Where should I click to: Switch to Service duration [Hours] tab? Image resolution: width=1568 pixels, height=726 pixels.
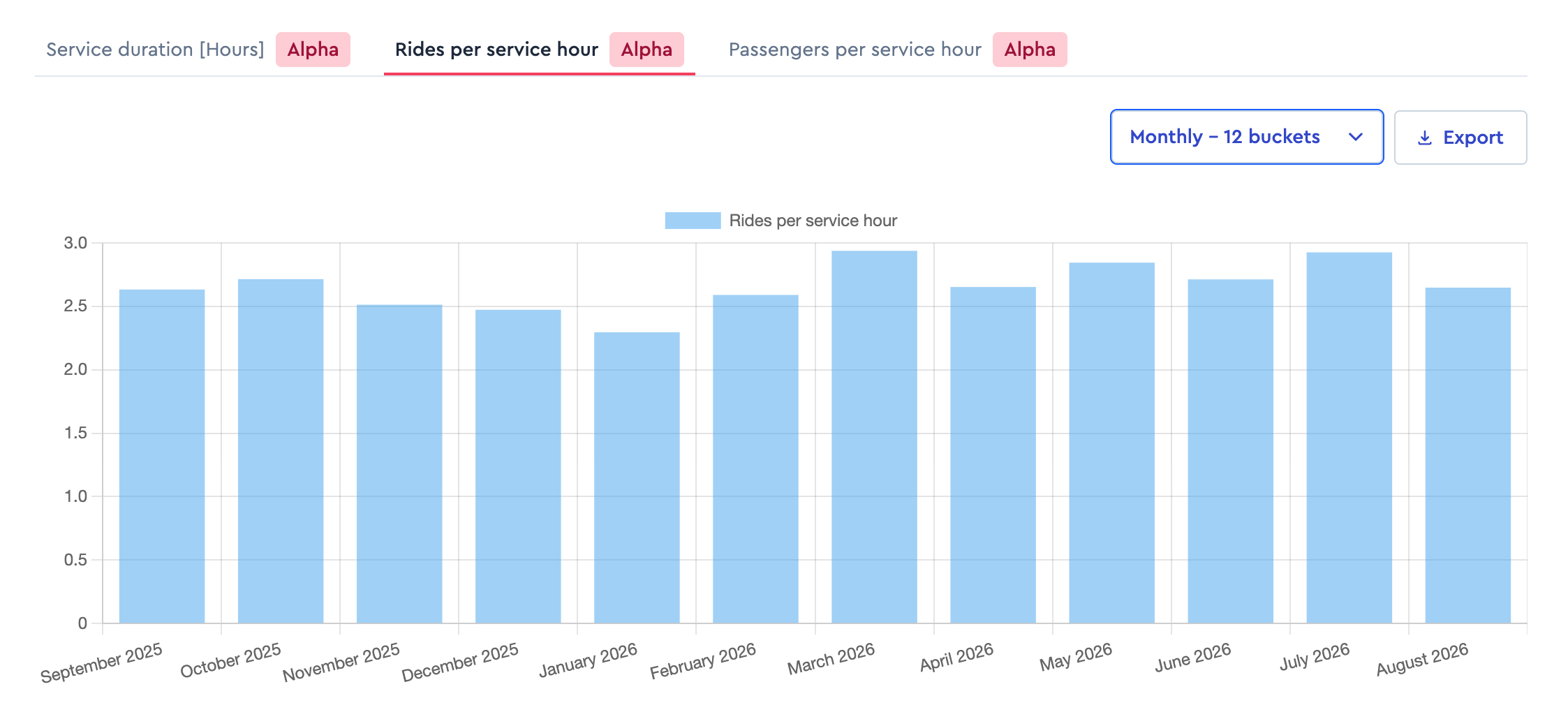[x=198, y=50]
